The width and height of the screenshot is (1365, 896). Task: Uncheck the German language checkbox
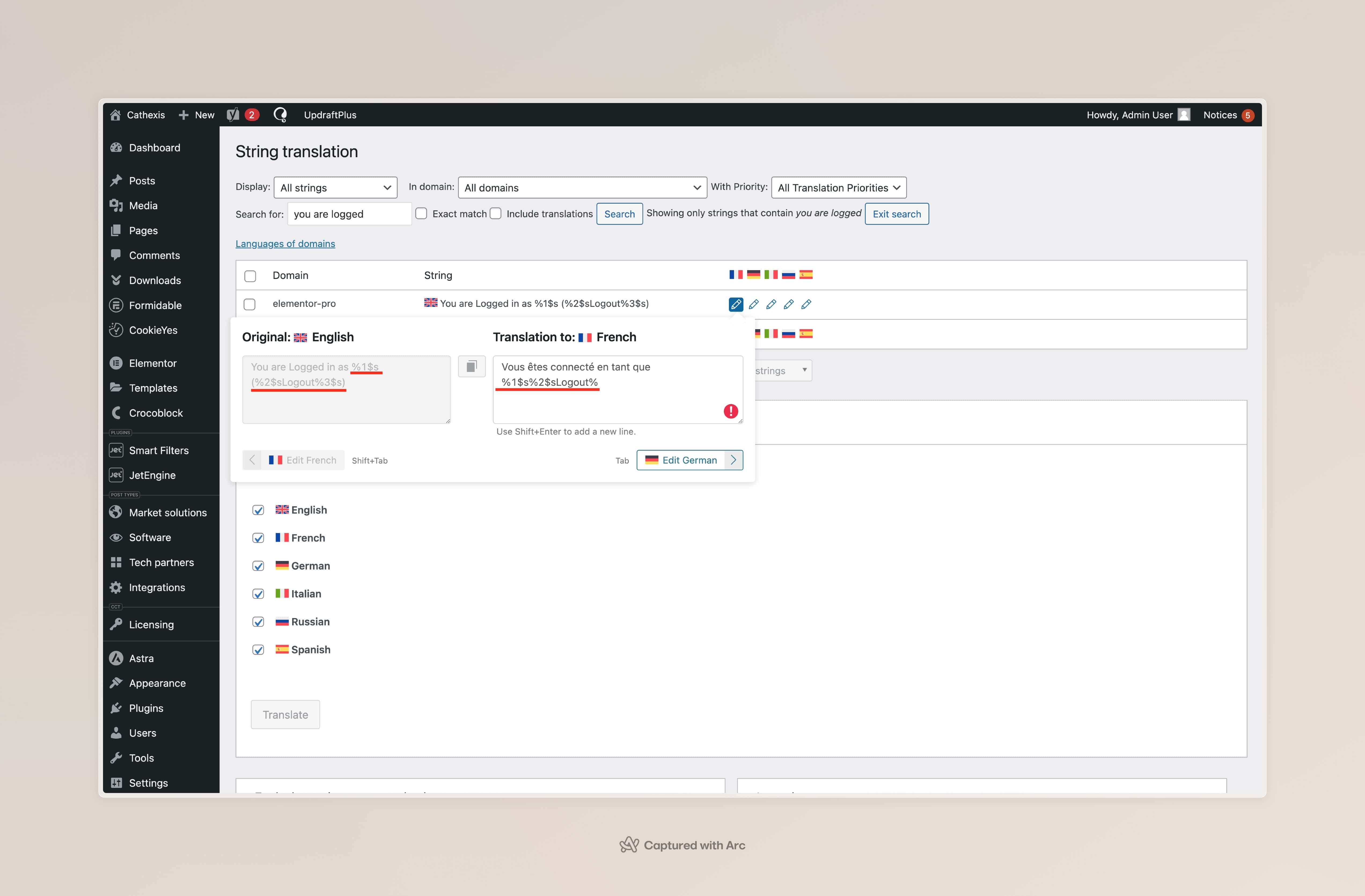(258, 566)
